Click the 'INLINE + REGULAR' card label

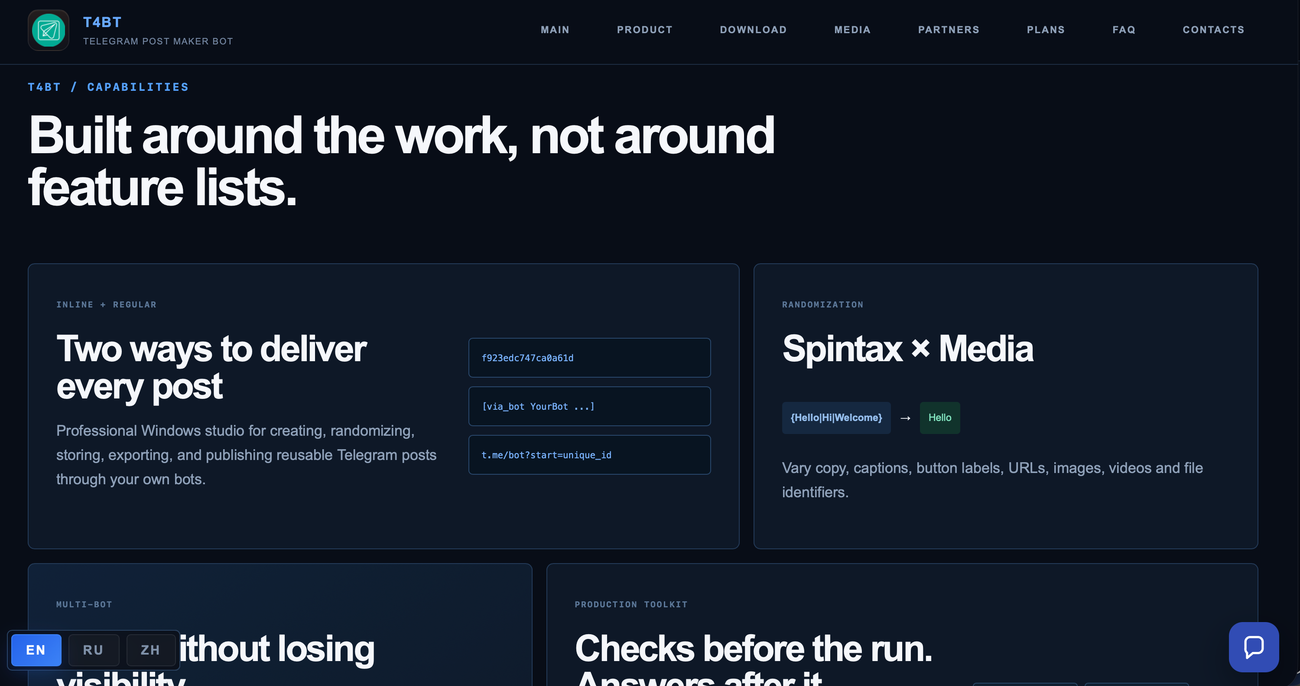pyautogui.click(x=106, y=305)
